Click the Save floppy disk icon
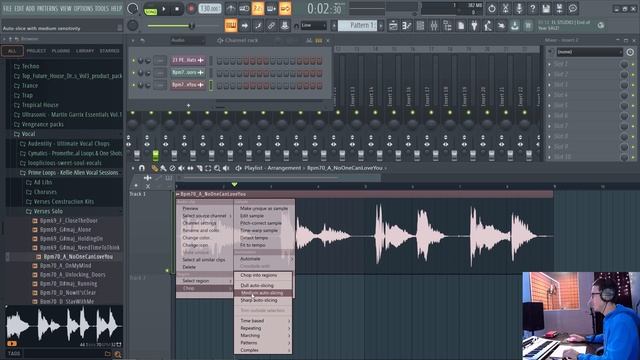This screenshot has height=360, width=640. (x=546, y=8)
